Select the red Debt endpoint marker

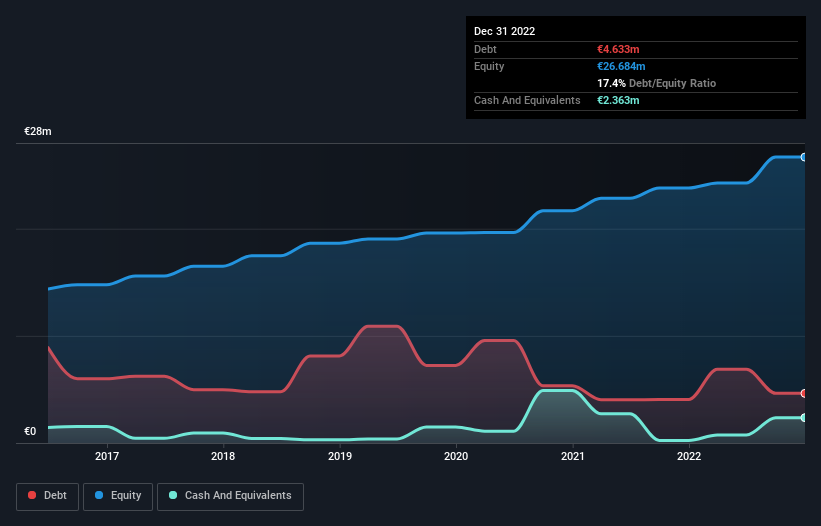(x=804, y=393)
